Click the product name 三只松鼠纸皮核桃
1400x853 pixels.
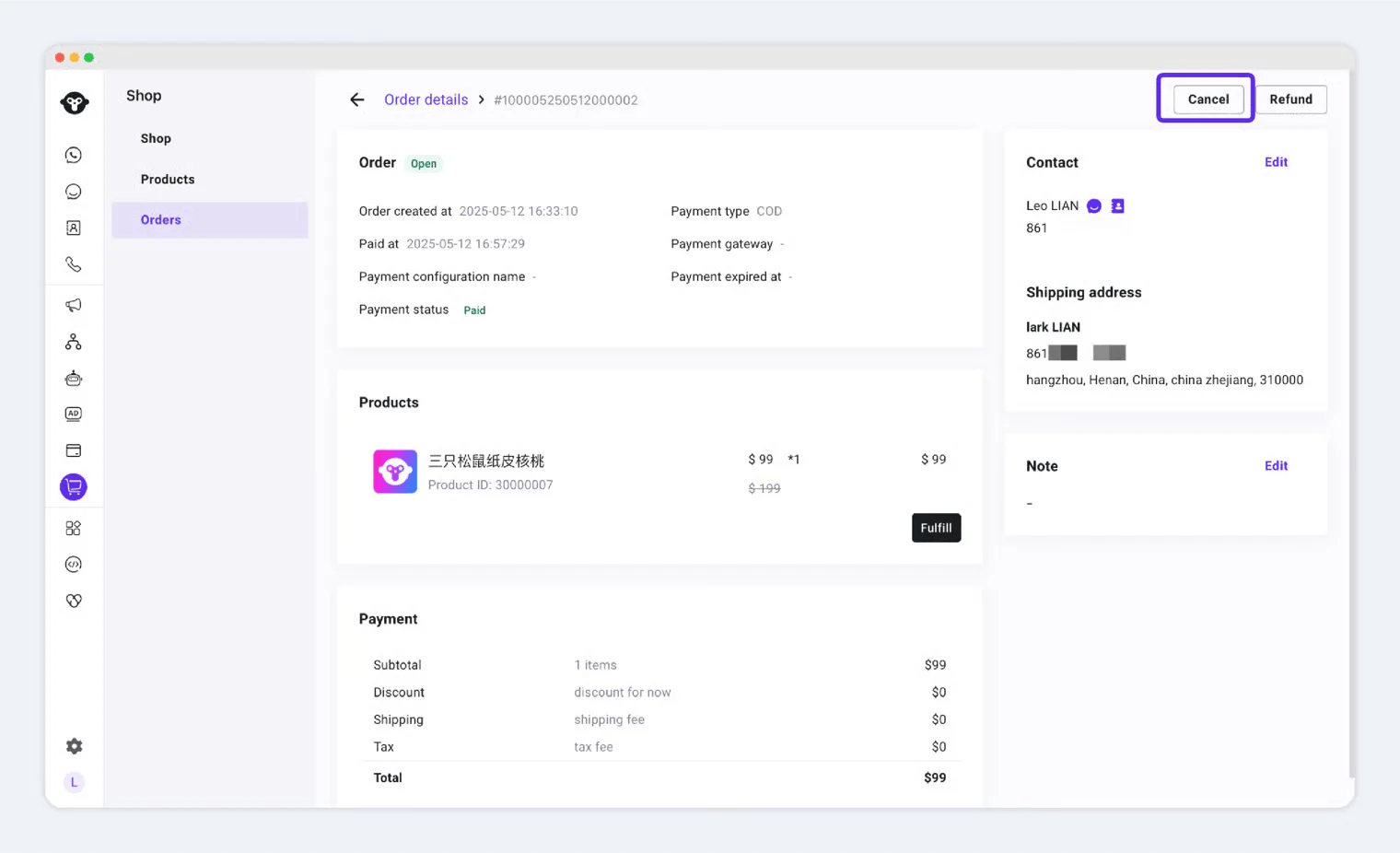486,461
